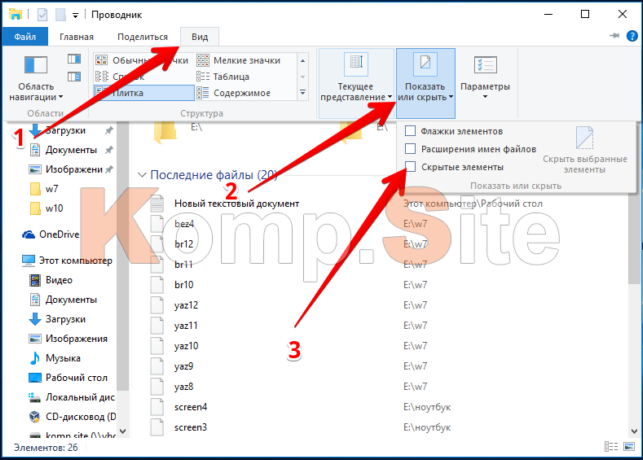Switch to details view status bar icon

pos(611,447)
